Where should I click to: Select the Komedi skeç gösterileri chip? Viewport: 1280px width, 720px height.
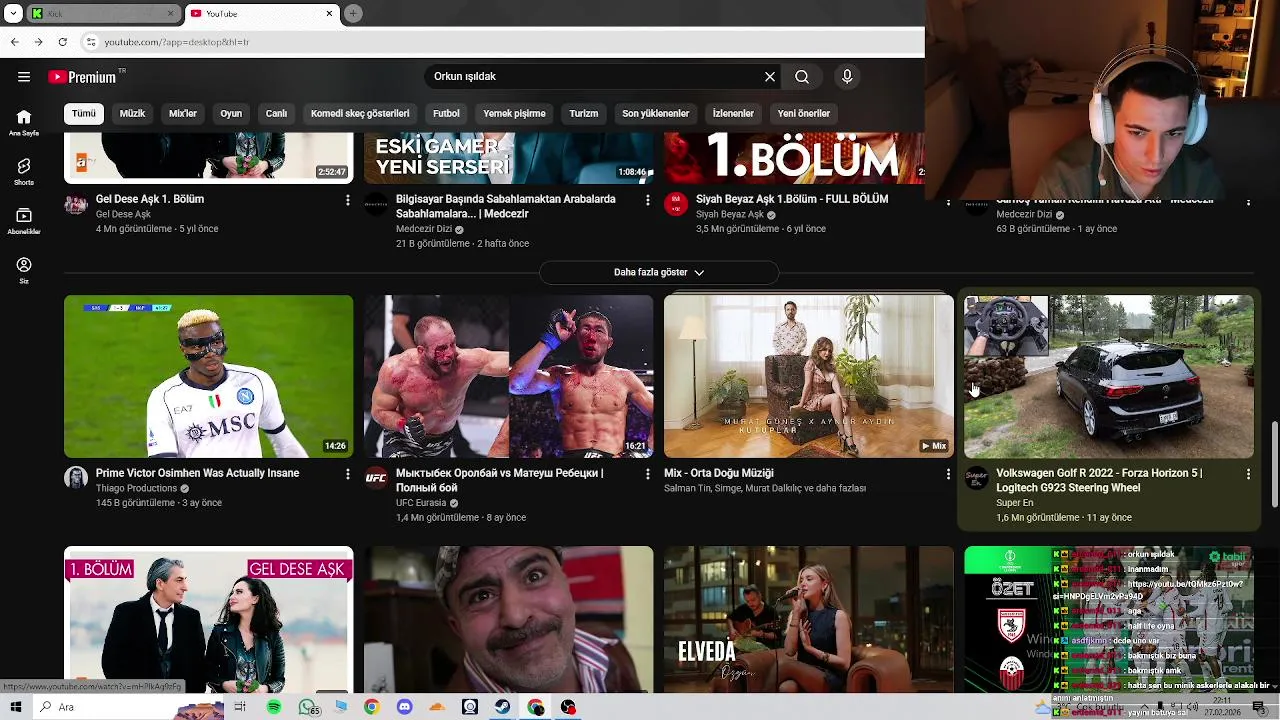[360, 114]
